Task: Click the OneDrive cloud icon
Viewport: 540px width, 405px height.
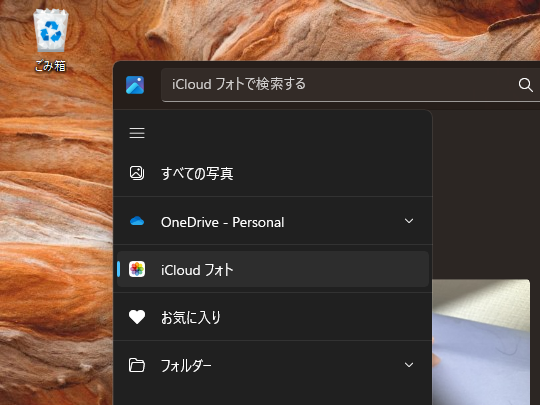Action: pyautogui.click(x=137, y=221)
